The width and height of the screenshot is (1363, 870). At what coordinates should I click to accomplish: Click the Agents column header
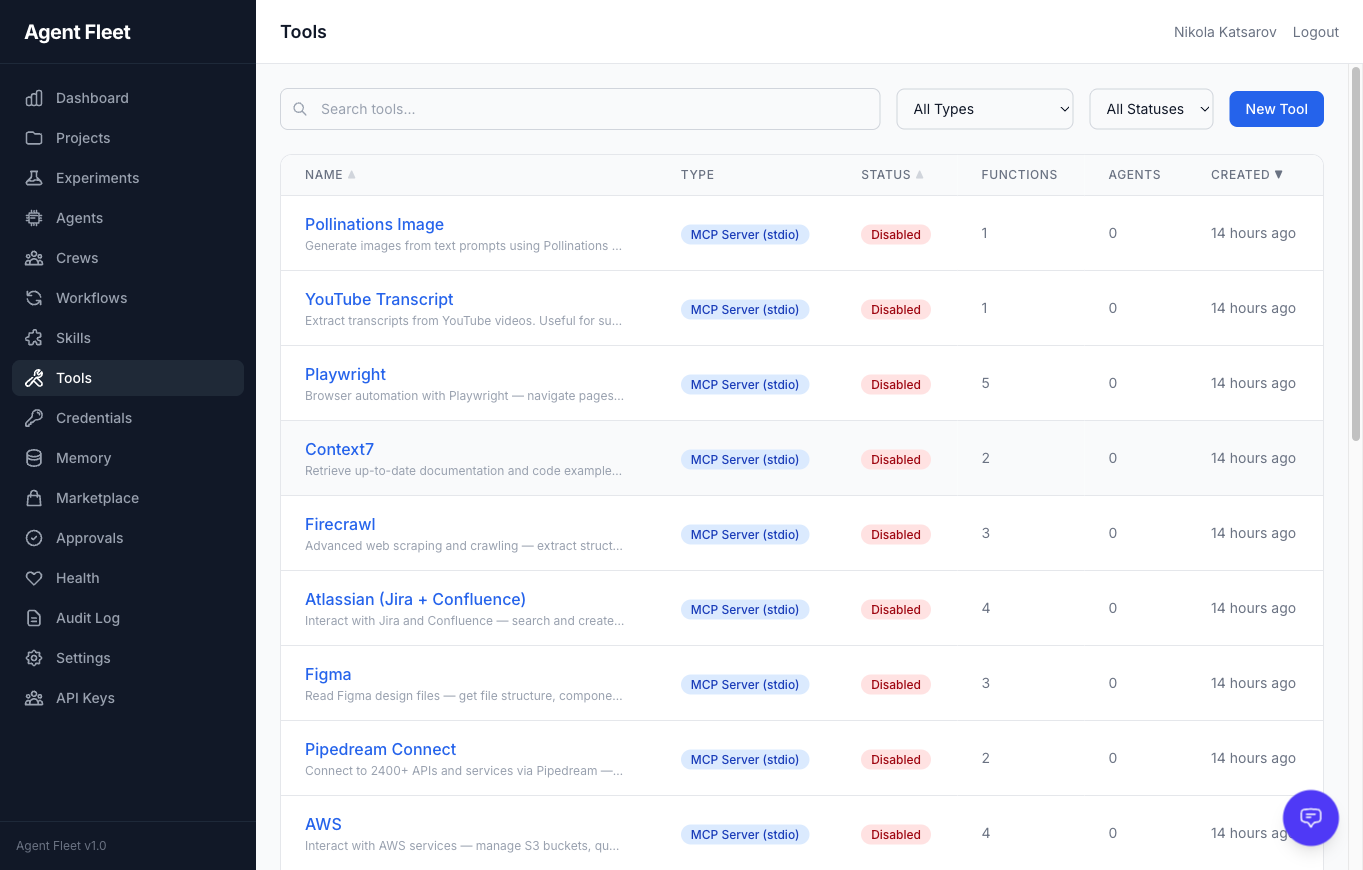pos(1134,174)
